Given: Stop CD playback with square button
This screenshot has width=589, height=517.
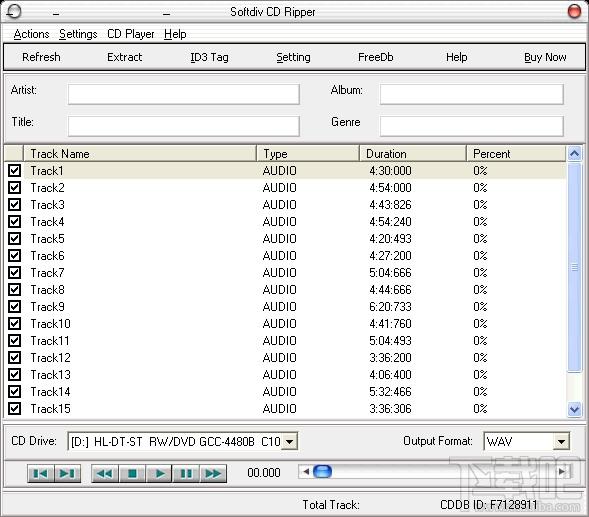Looking at the screenshot, I should (x=132, y=473).
